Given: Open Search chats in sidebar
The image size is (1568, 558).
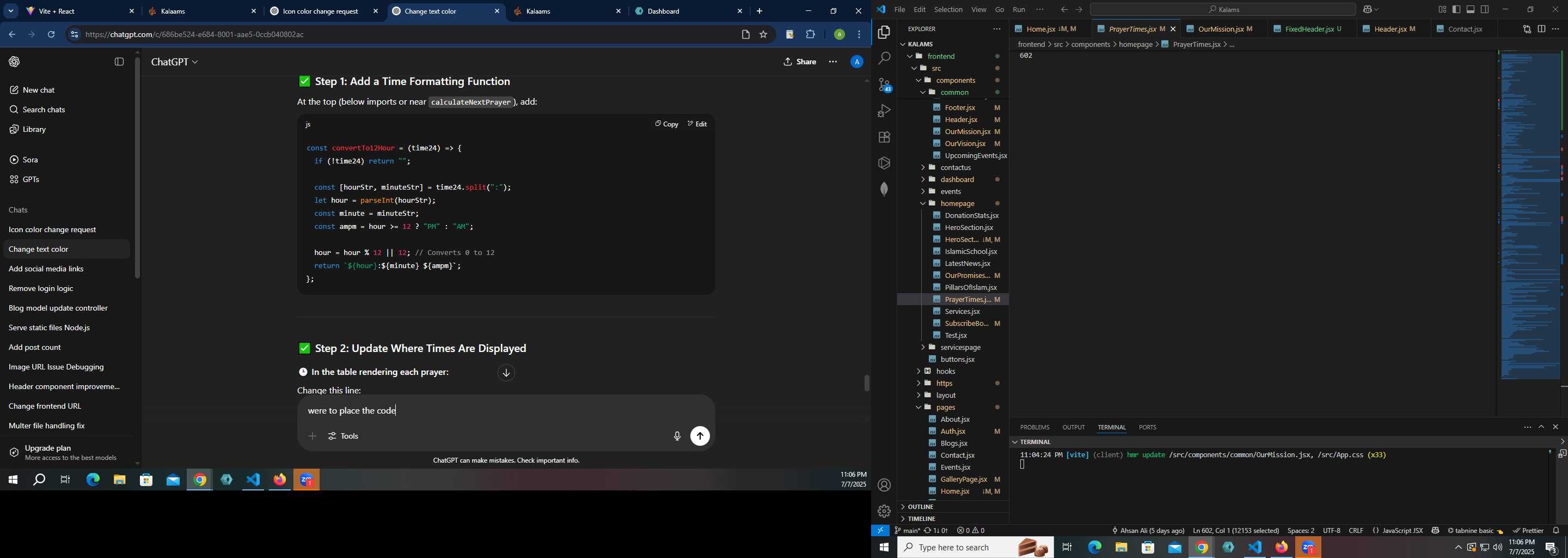Looking at the screenshot, I should tap(43, 110).
